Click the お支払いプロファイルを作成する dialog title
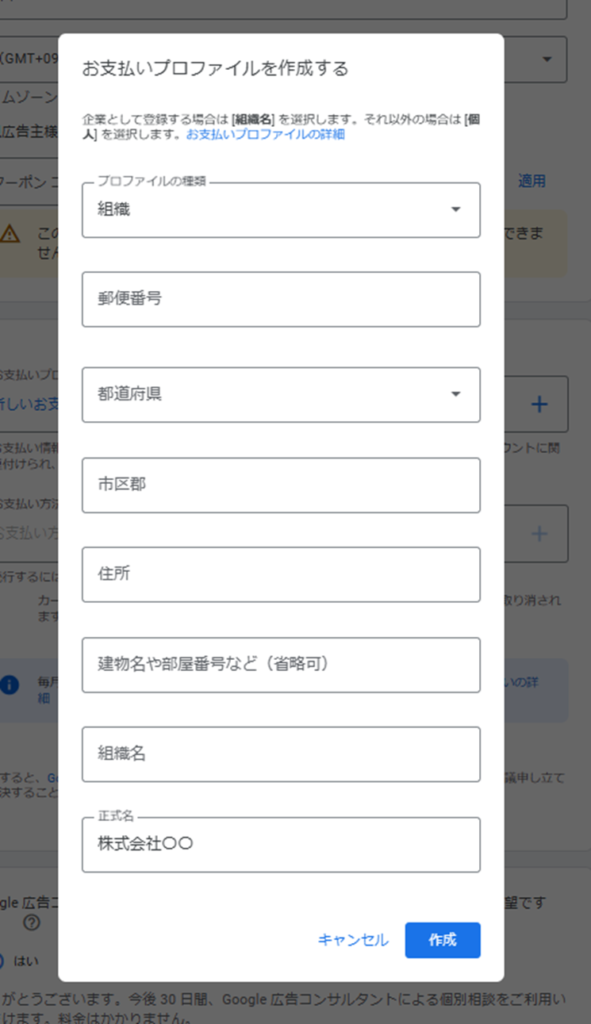The height and width of the screenshot is (1024, 591). coord(215,69)
